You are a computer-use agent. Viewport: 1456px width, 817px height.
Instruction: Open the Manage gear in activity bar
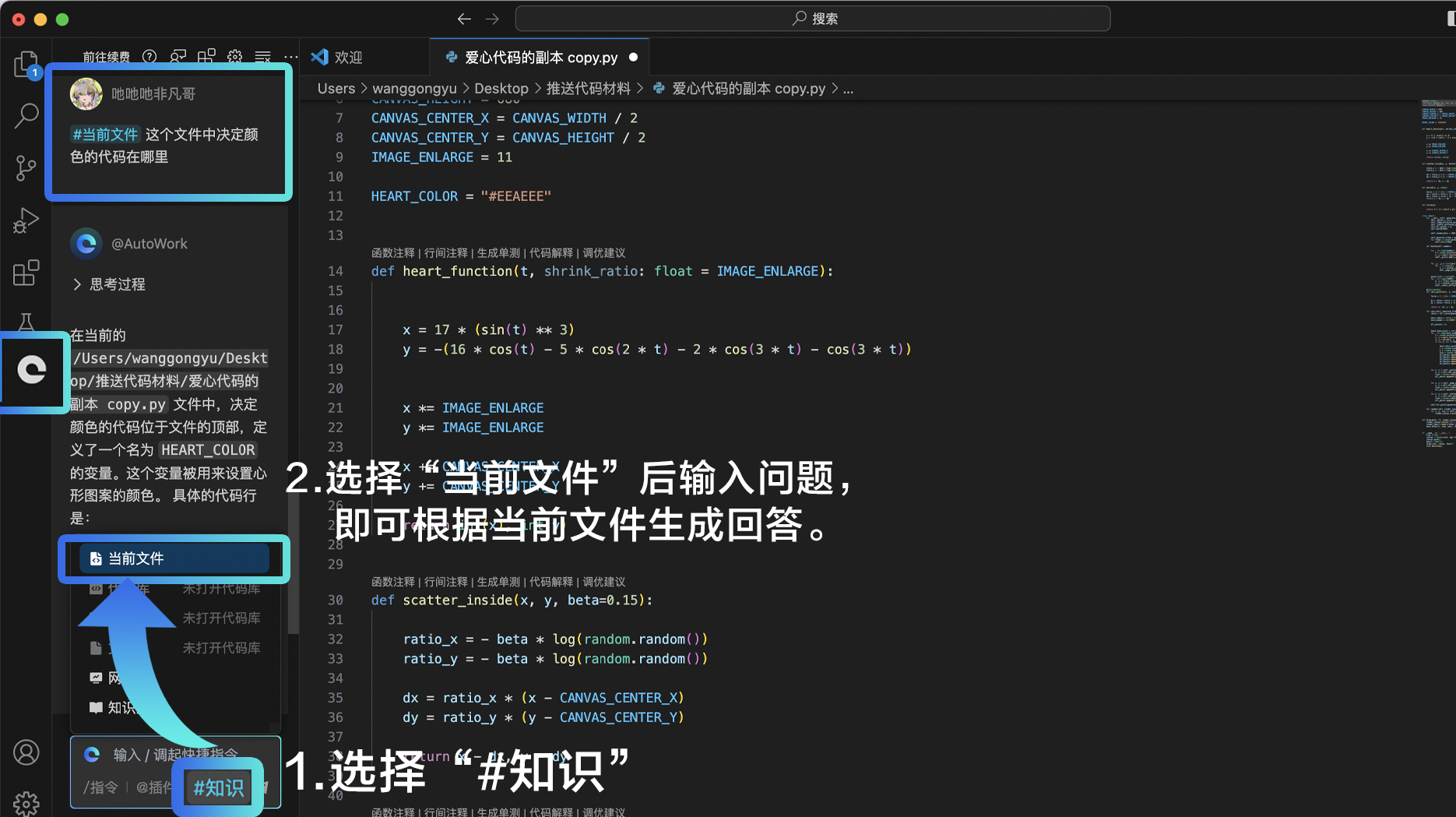point(26,802)
